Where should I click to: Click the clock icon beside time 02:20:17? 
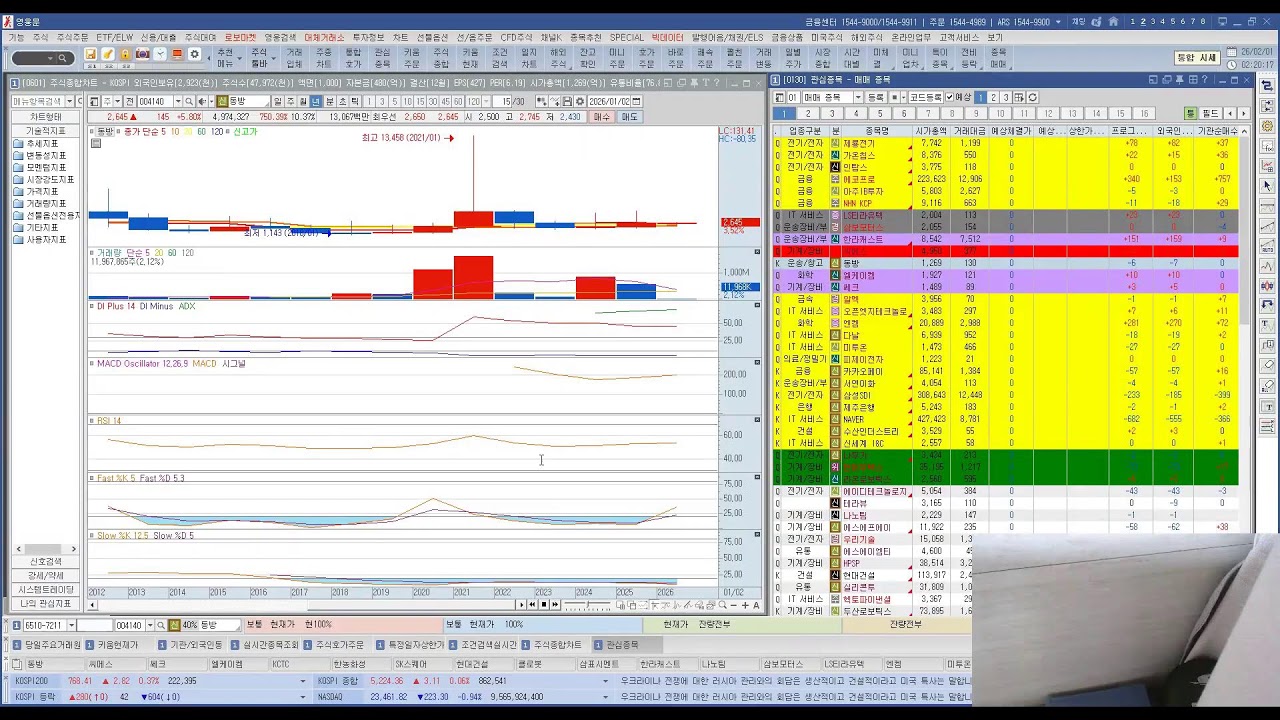coord(1231,64)
